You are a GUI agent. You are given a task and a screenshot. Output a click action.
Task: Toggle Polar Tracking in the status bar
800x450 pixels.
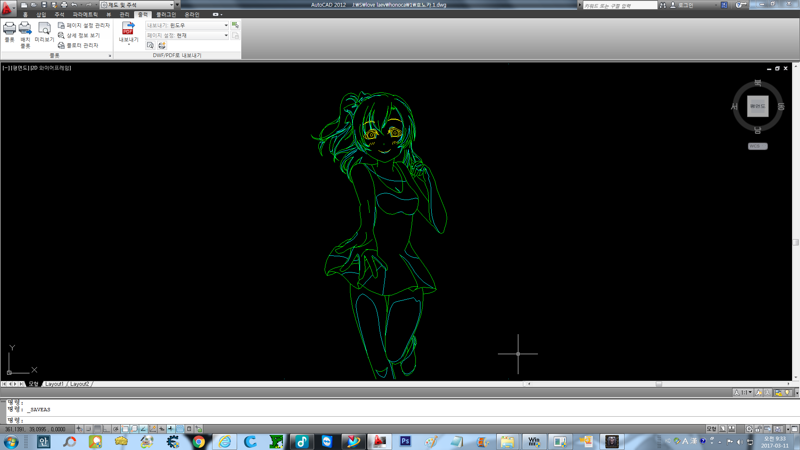click(116, 429)
